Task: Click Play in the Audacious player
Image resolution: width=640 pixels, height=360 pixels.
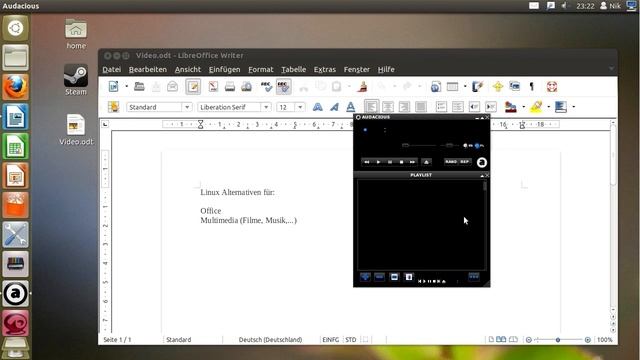Action: (x=378, y=162)
